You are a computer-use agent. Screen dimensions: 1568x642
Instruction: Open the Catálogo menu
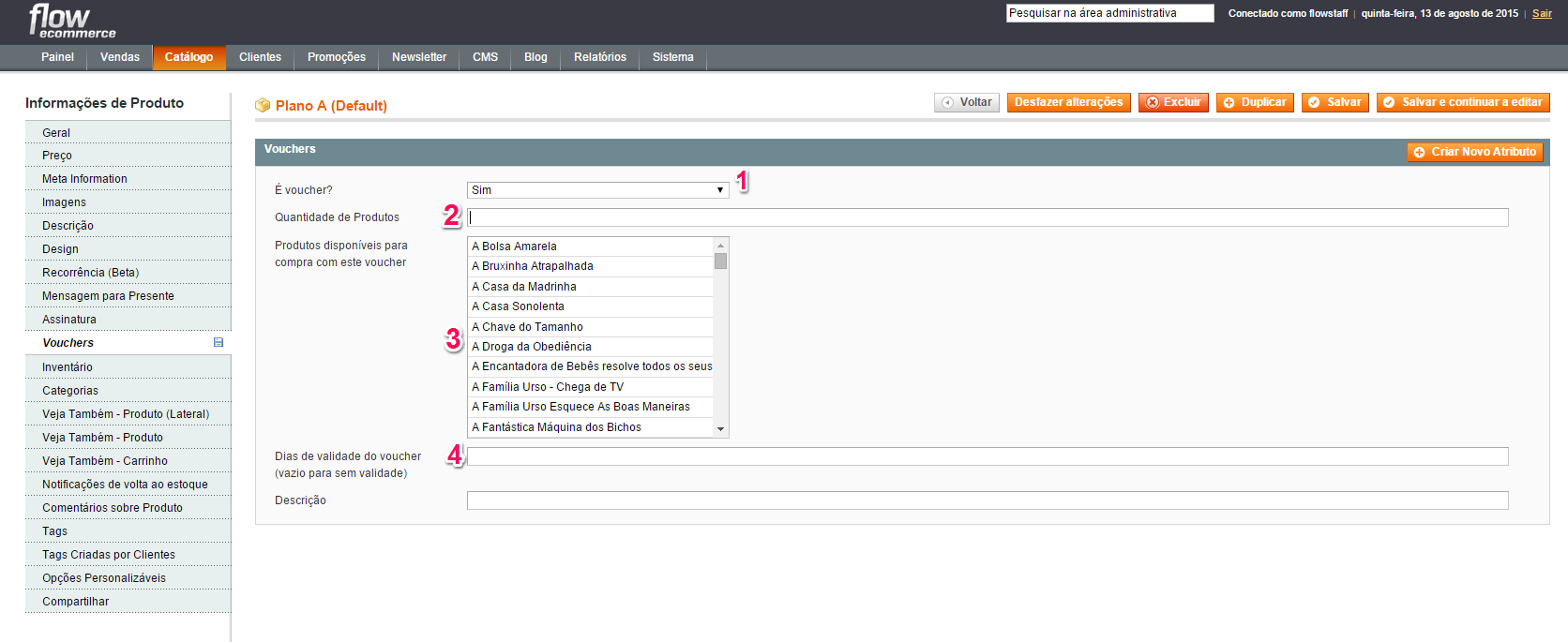click(188, 57)
